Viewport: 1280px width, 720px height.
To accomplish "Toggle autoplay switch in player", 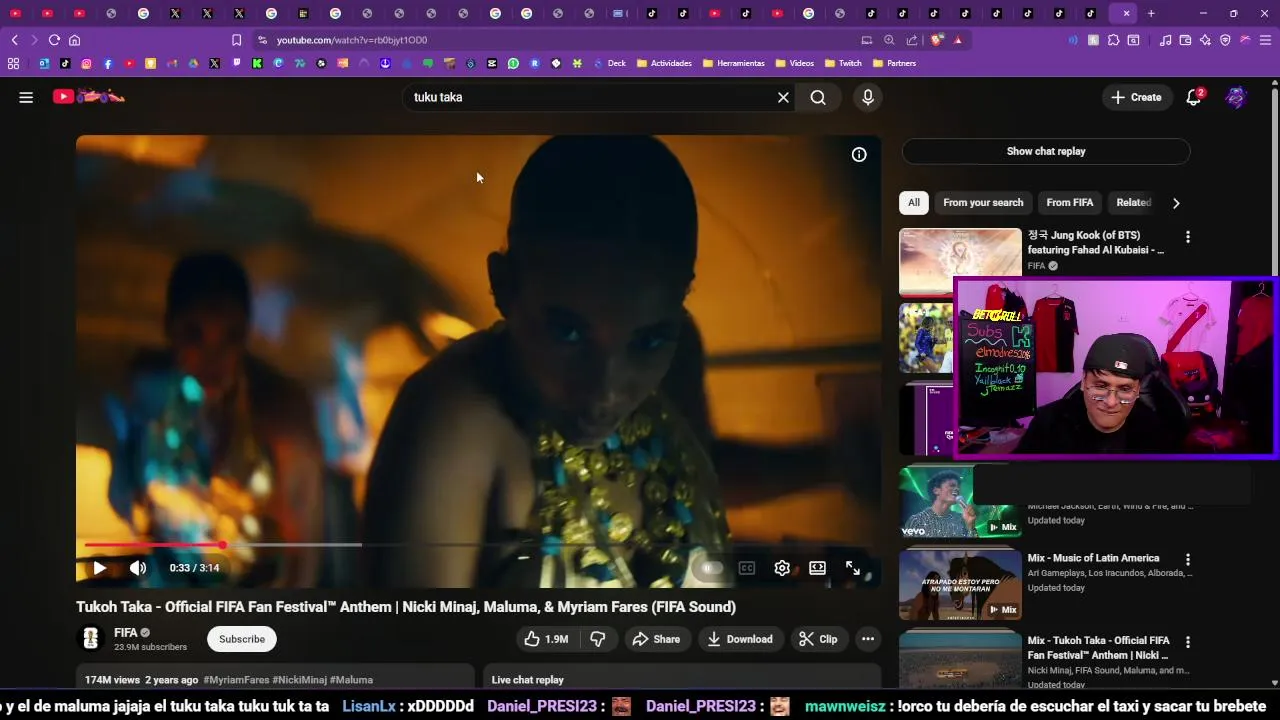I will click(x=710, y=568).
